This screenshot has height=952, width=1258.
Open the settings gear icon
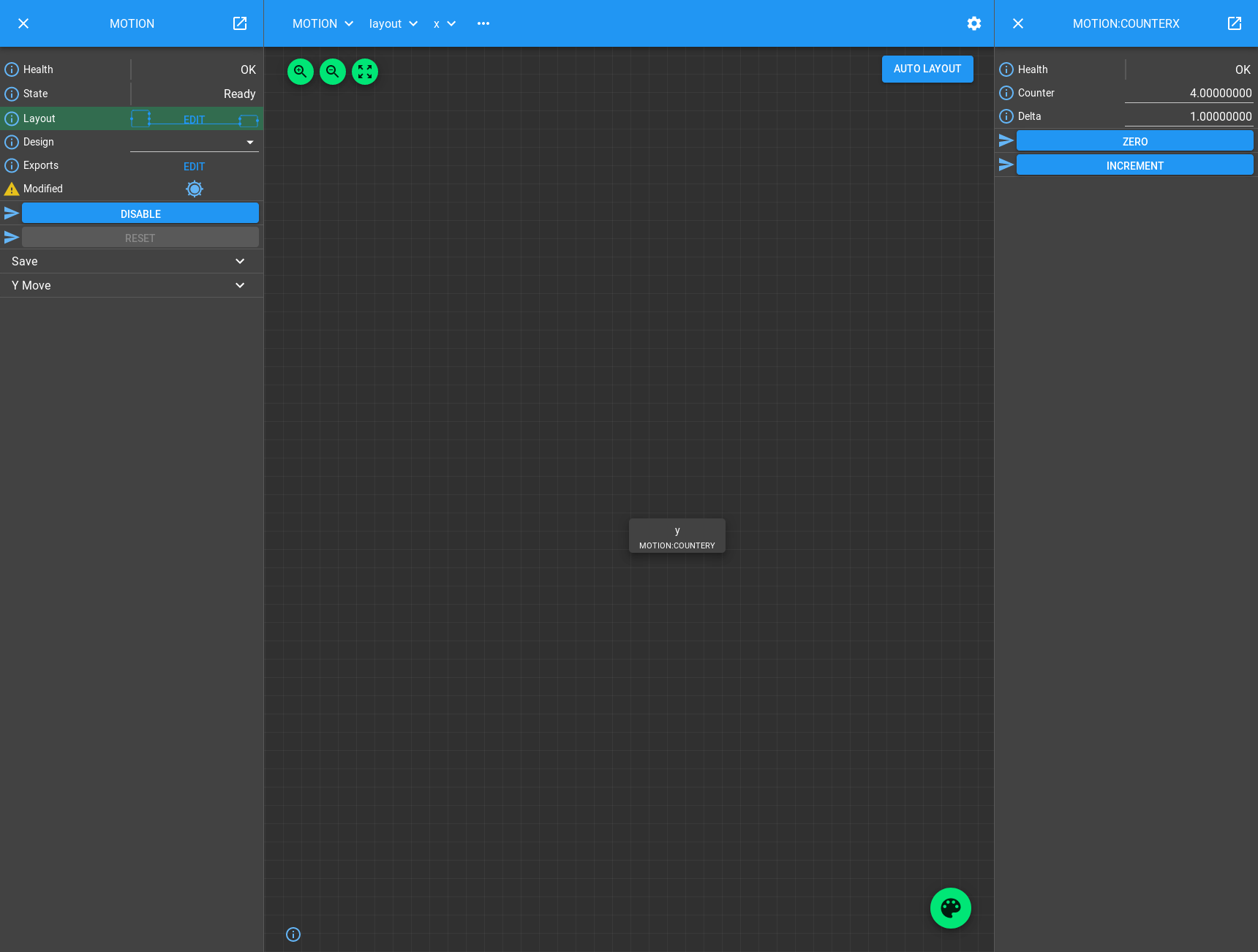[x=974, y=23]
